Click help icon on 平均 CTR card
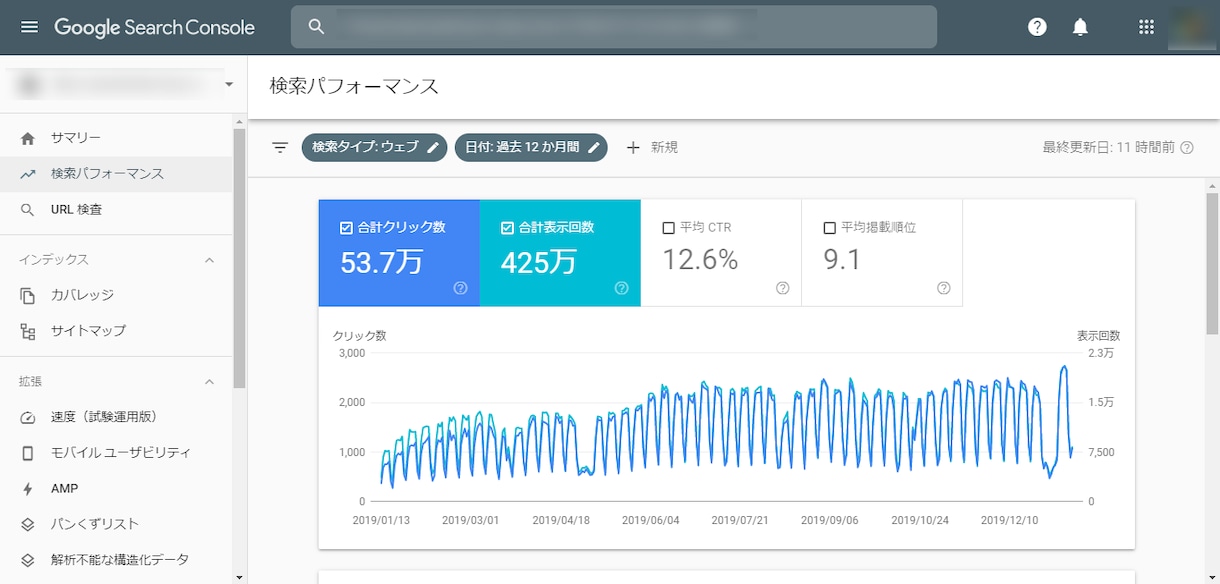Image resolution: width=1220 pixels, height=584 pixels. coord(782,288)
